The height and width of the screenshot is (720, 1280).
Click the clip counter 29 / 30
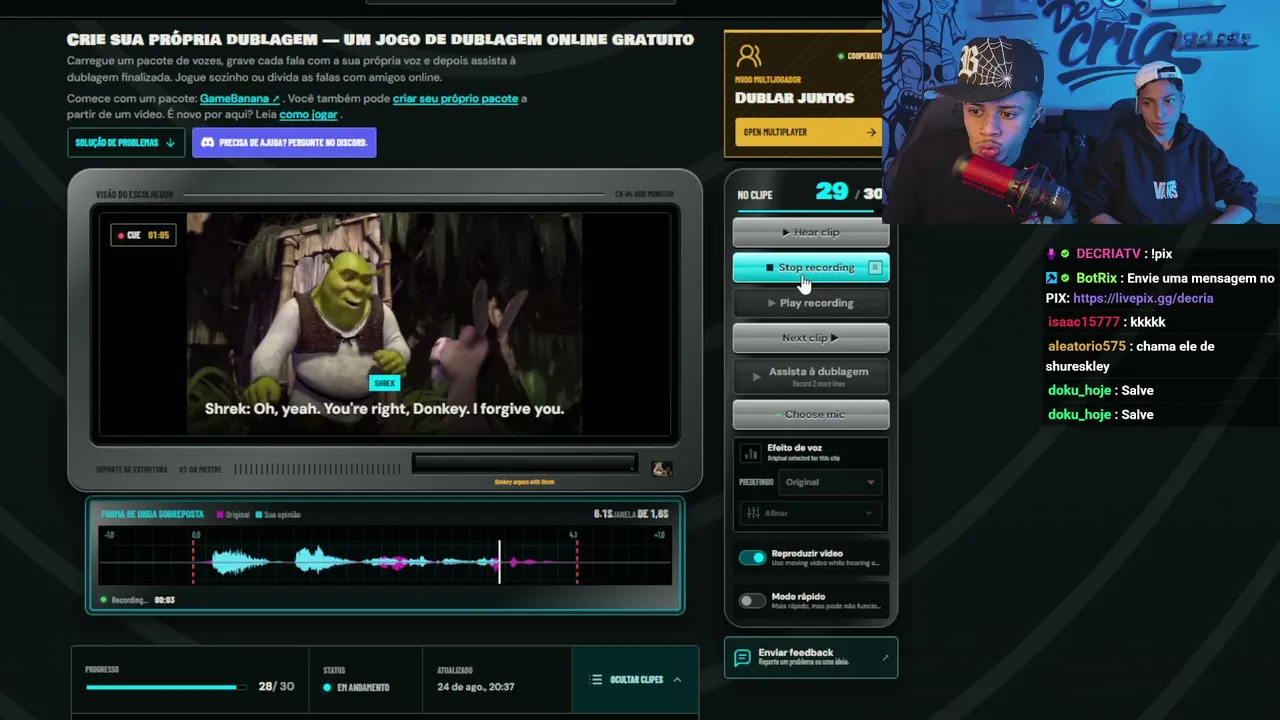pos(848,193)
